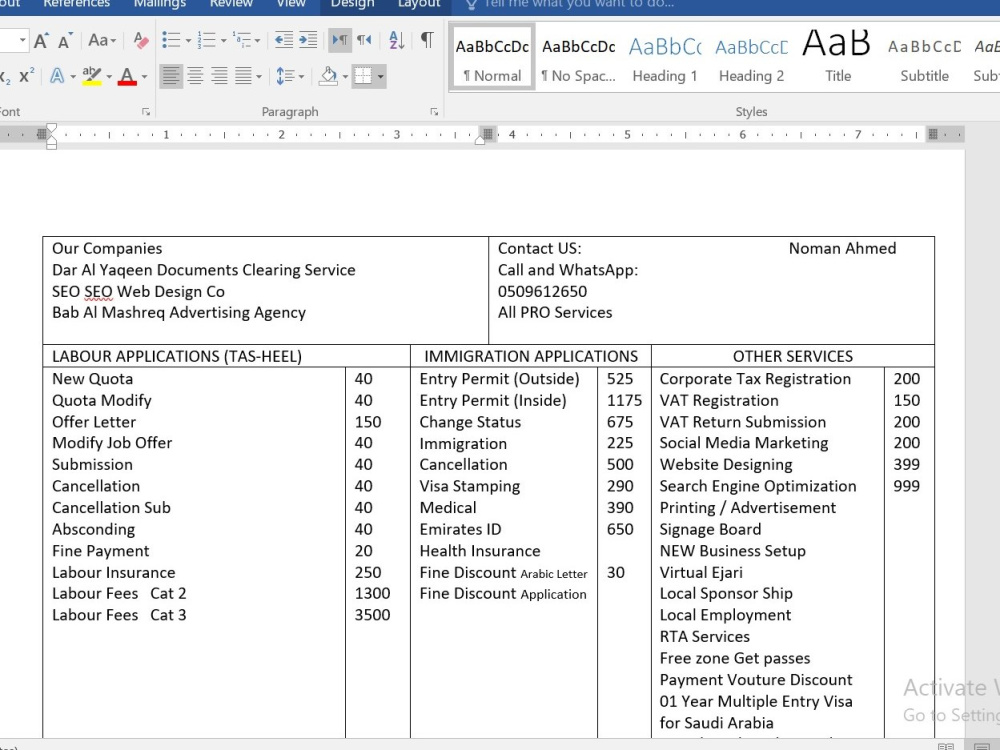Open borders dropdown arrow
The image size is (1000, 750).
381,77
